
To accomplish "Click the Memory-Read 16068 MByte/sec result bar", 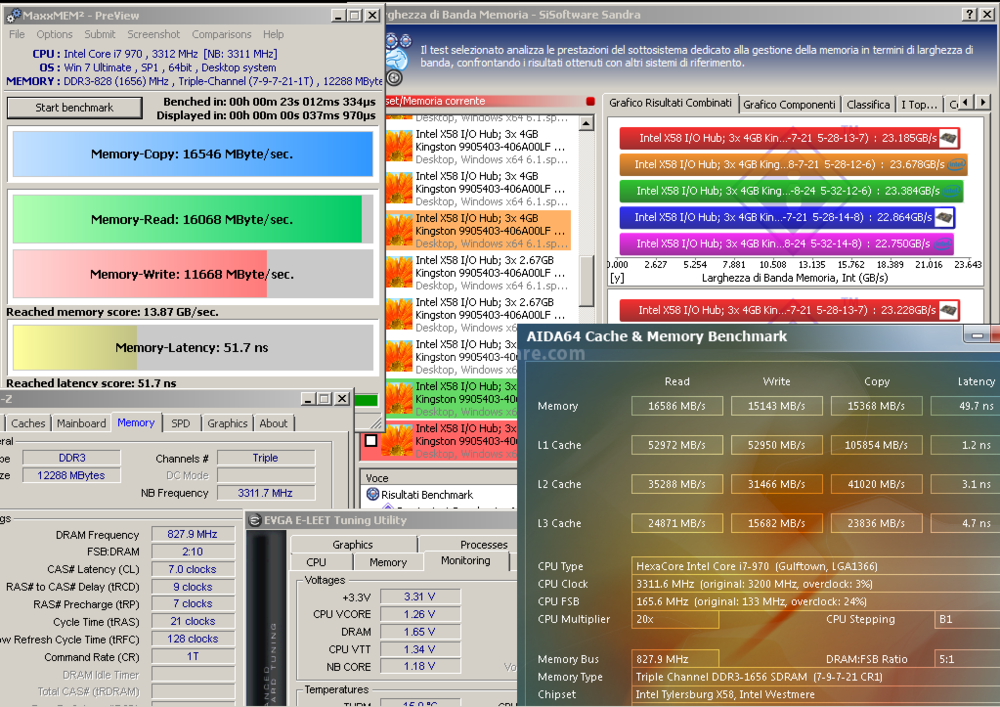I will click(x=193, y=219).
